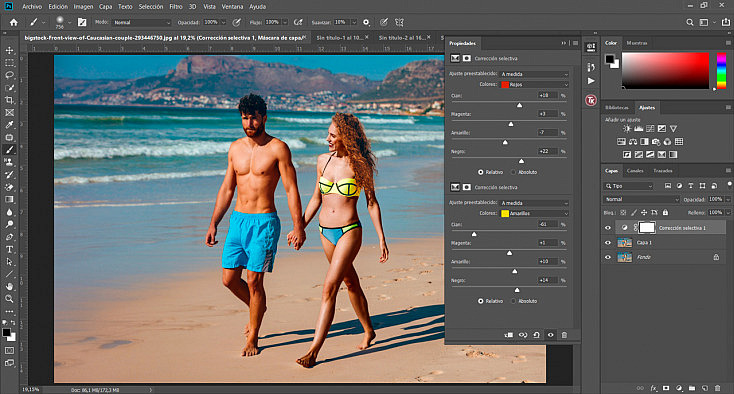Open the Filtro menu
The height and width of the screenshot is (394, 734).
pos(176,7)
